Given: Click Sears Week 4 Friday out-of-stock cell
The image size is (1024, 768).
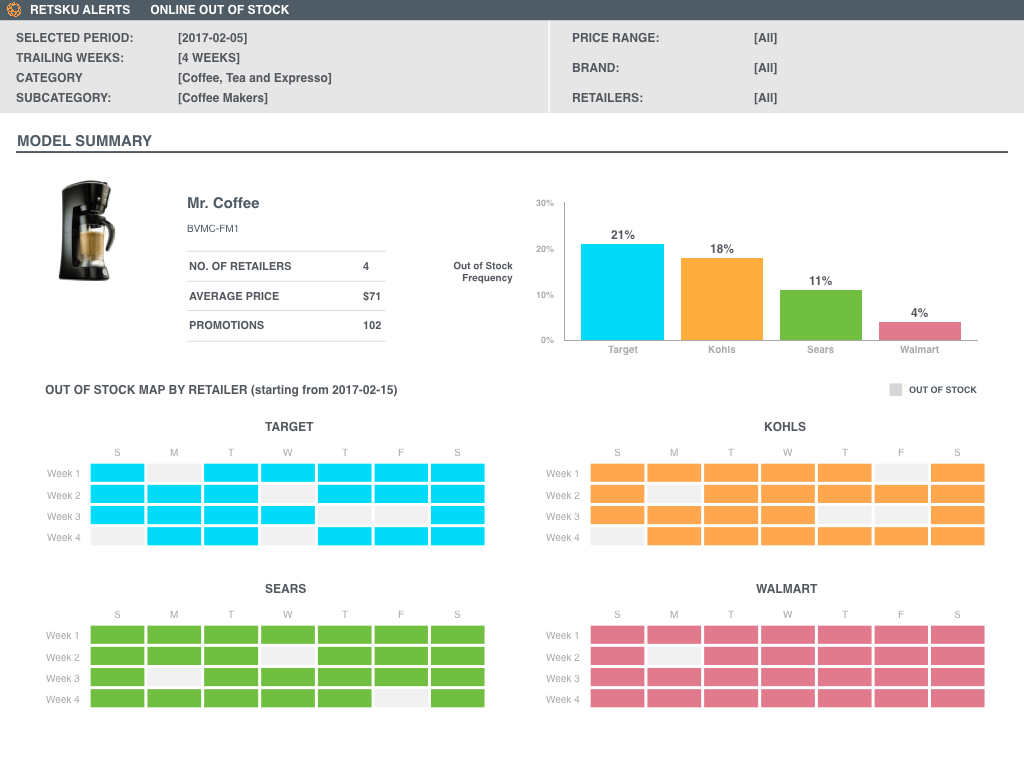Looking at the screenshot, I should 401,698.
